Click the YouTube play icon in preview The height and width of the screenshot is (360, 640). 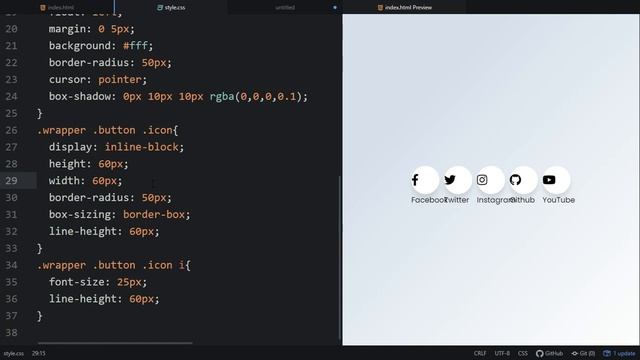[x=549, y=180]
